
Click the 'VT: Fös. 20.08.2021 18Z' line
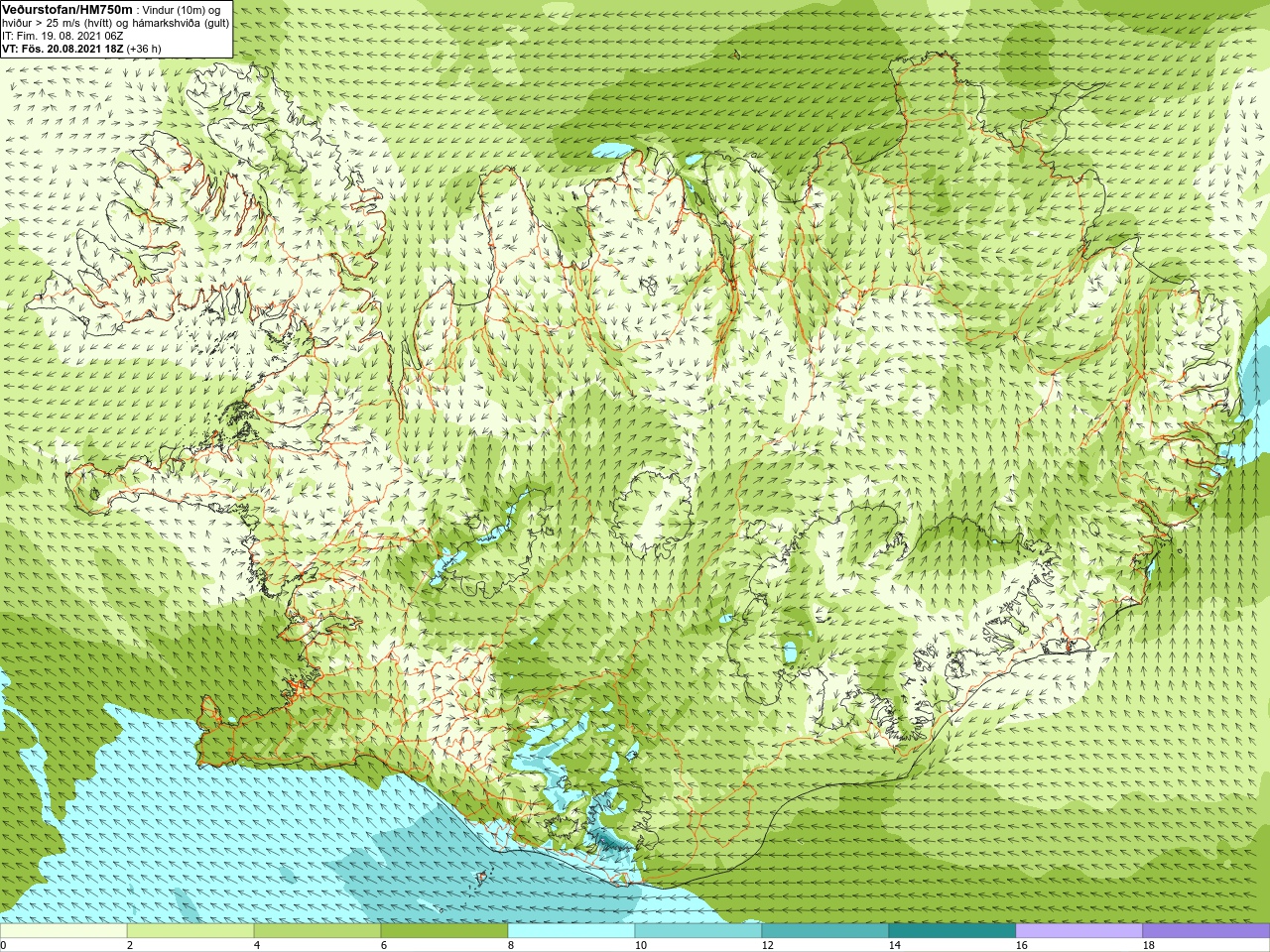click(x=63, y=49)
